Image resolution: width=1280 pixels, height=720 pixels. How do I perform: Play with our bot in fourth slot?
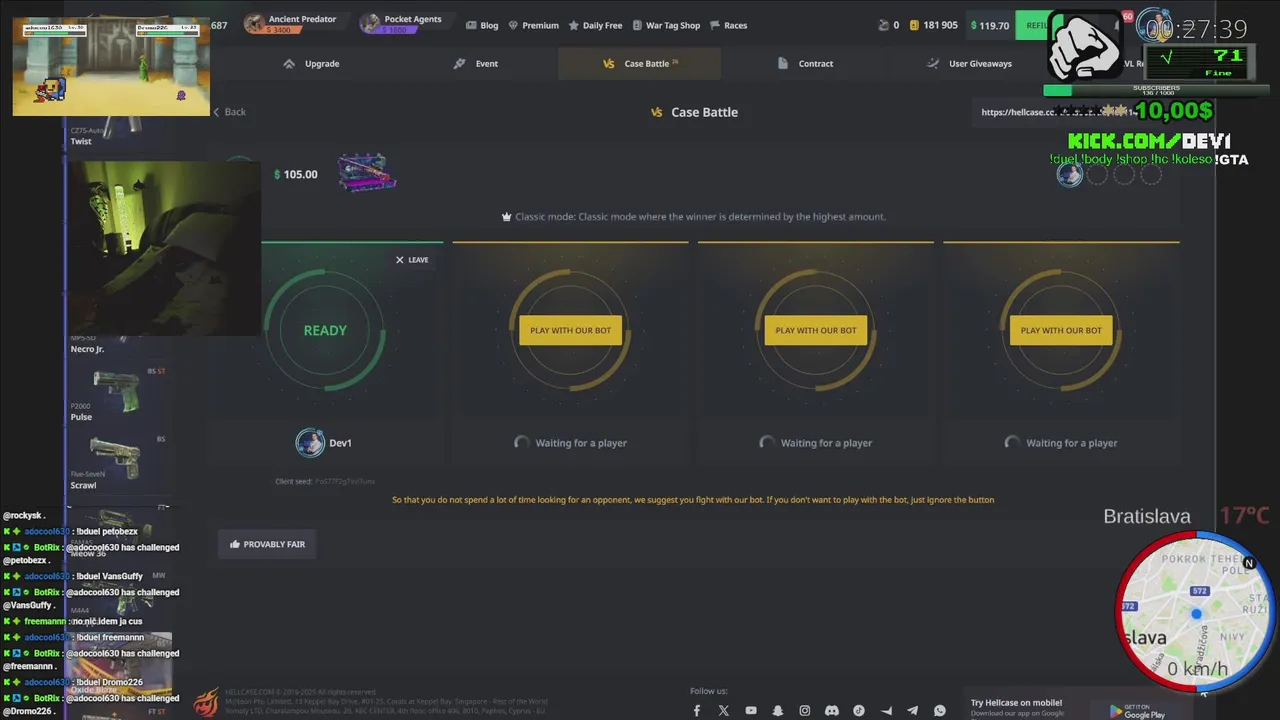coord(1061,330)
